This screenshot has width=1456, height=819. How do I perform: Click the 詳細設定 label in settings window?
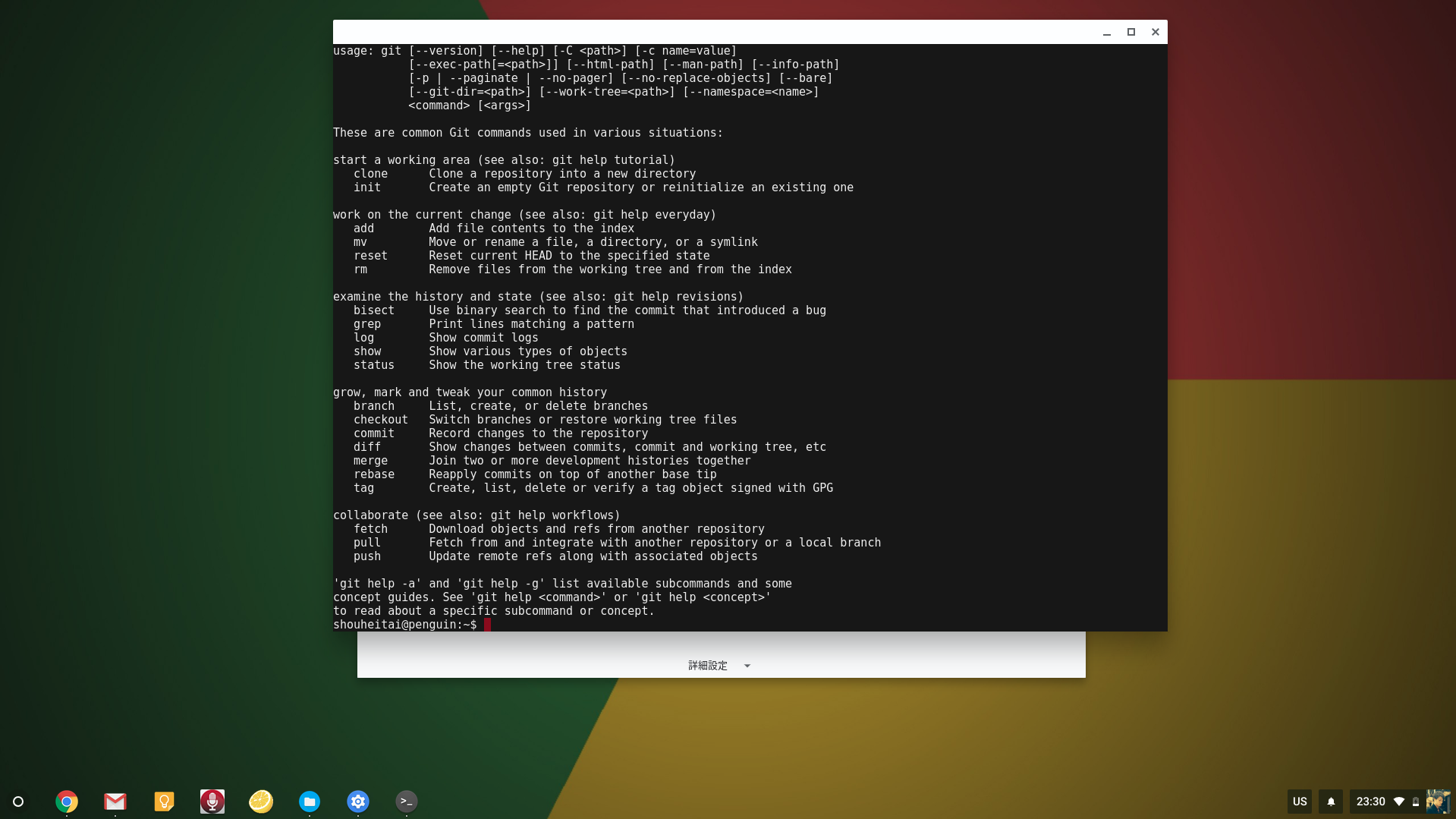tap(708, 666)
